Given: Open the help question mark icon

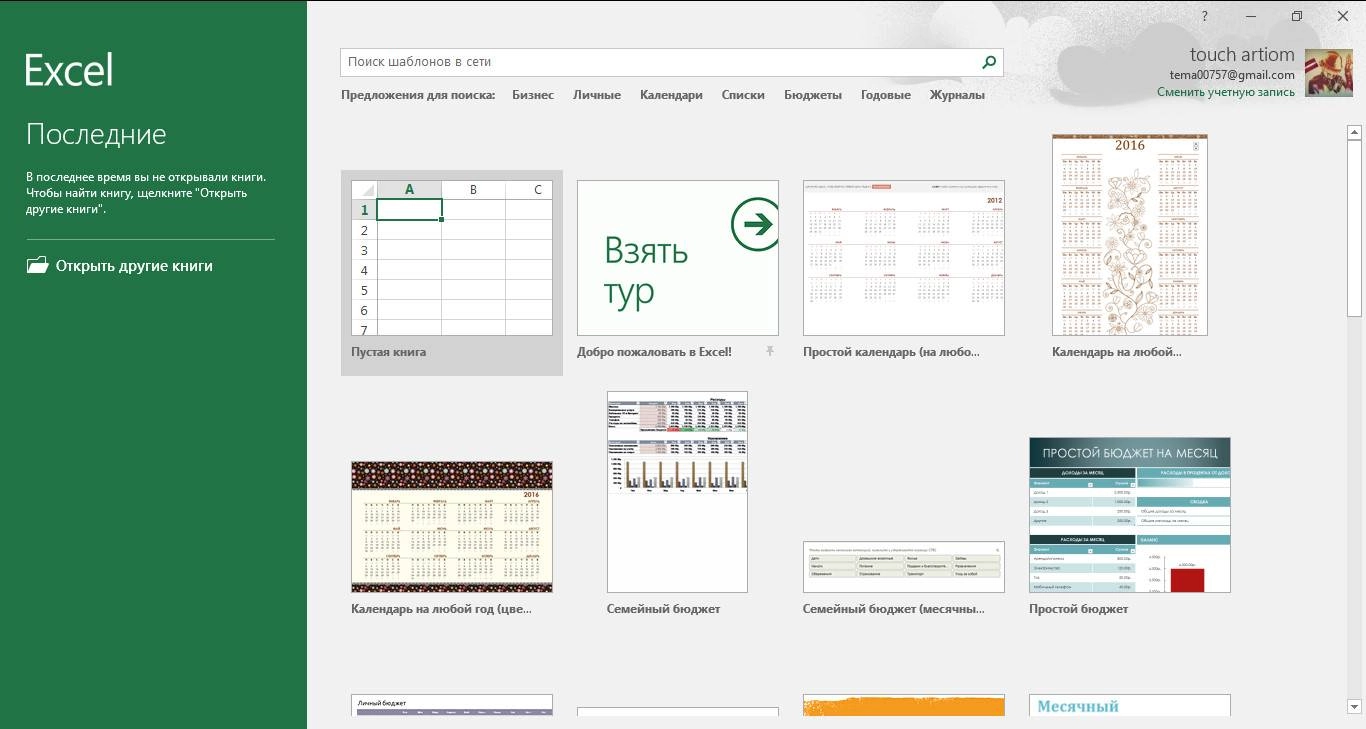Looking at the screenshot, I should (1205, 16).
